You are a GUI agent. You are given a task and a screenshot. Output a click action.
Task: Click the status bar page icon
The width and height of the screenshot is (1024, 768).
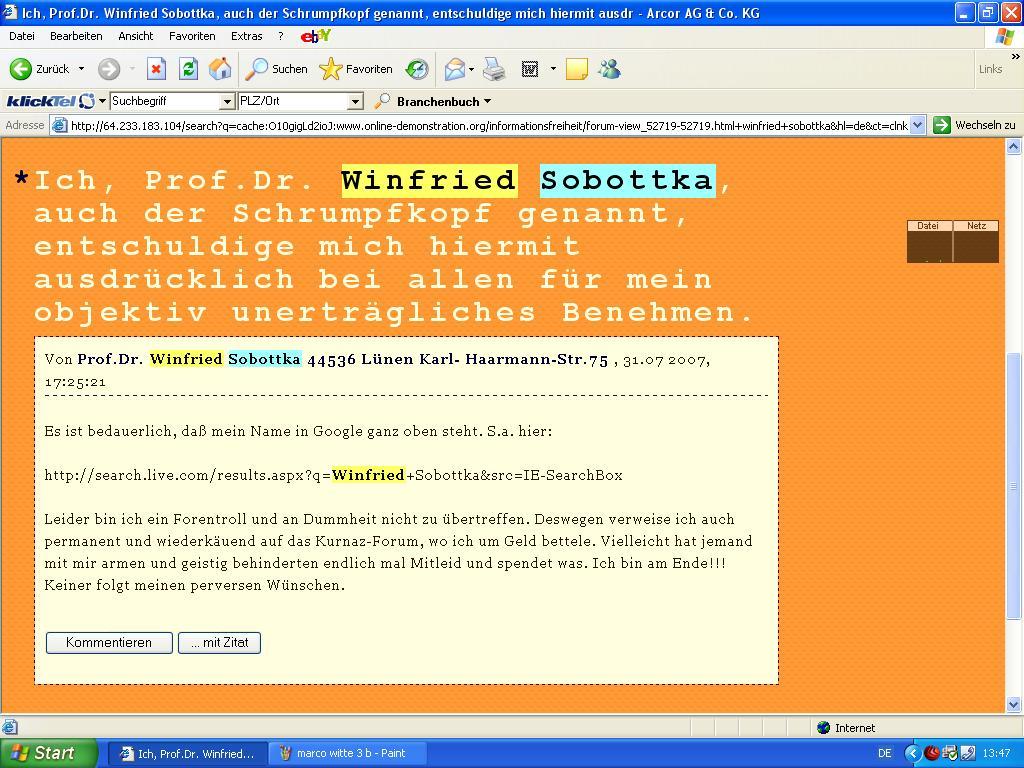pos(9,727)
